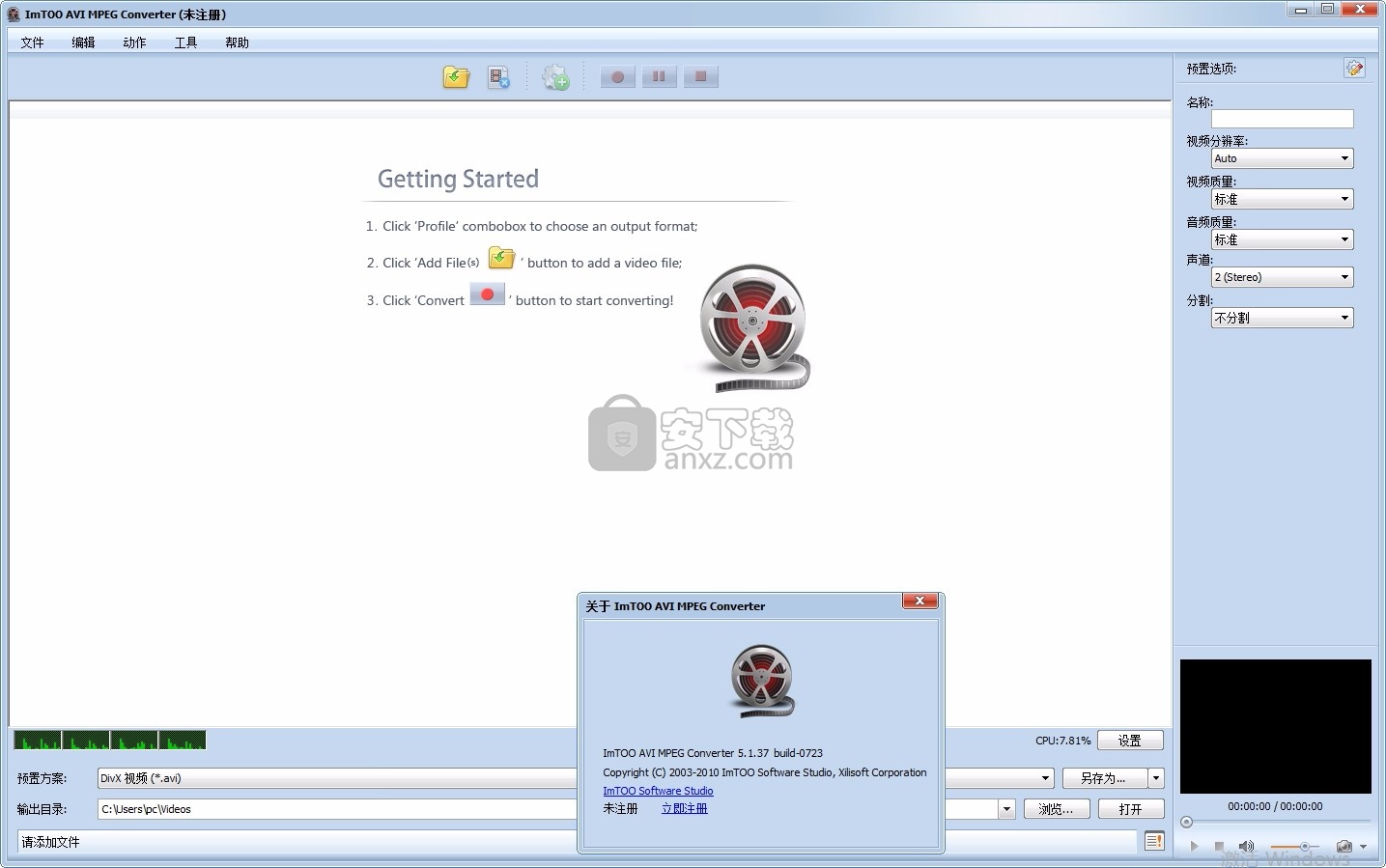Image resolution: width=1386 pixels, height=868 pixels.
Task: Click the 浏览... button
Action: coord(1056,809)
